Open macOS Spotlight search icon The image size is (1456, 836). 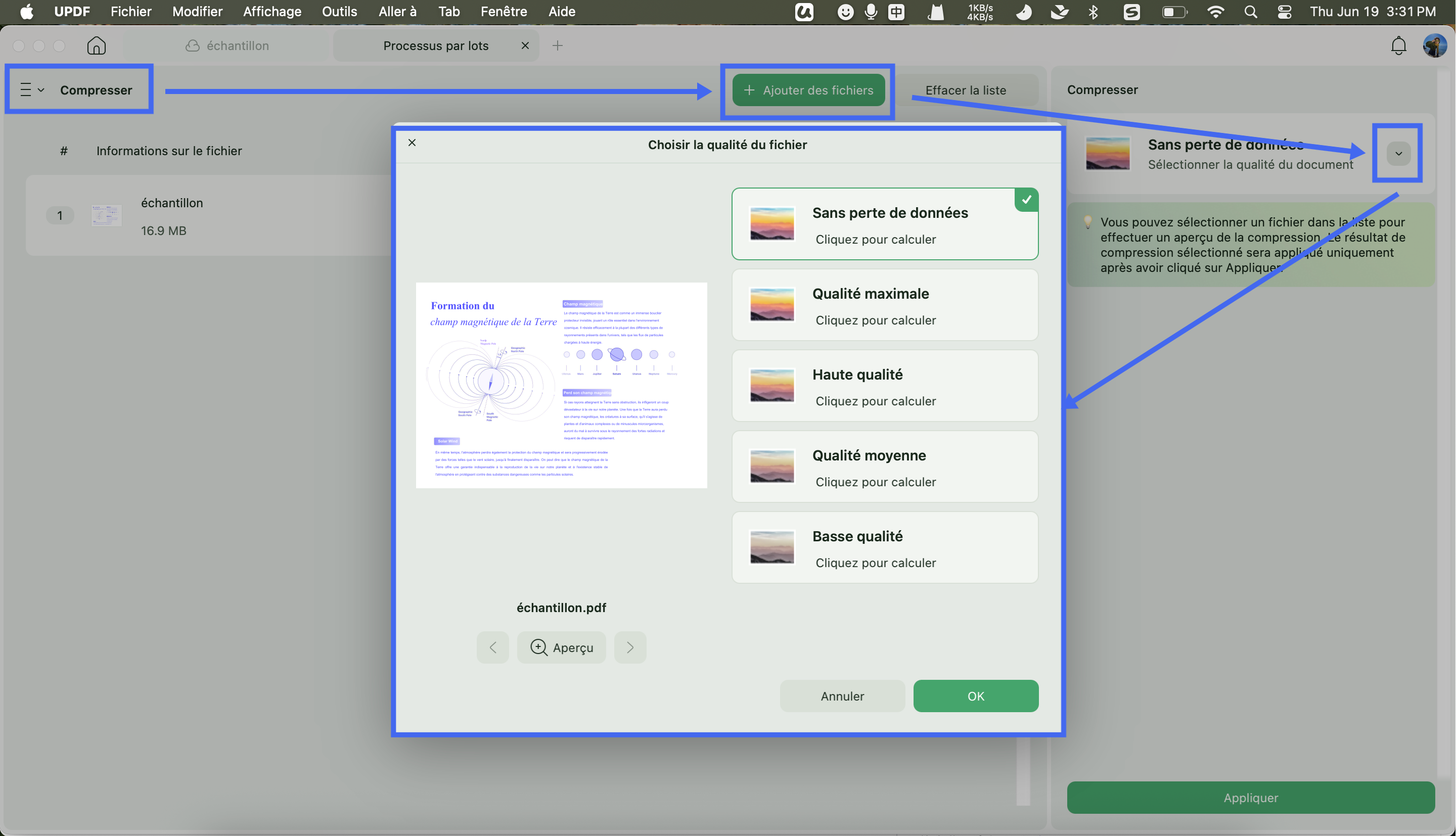(1250, 12)
